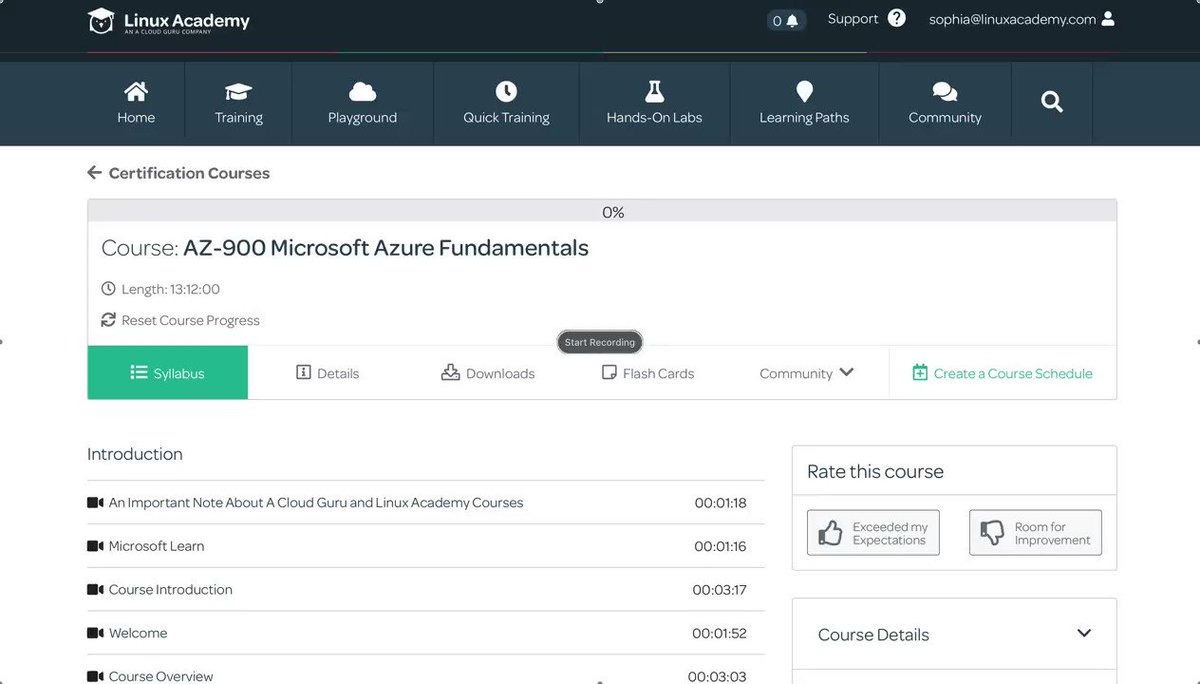Click Reset Course Progress
Image resolution: width=1200 pixels, height=684 pixels.
pyautogui.click(x=190, y=320)
